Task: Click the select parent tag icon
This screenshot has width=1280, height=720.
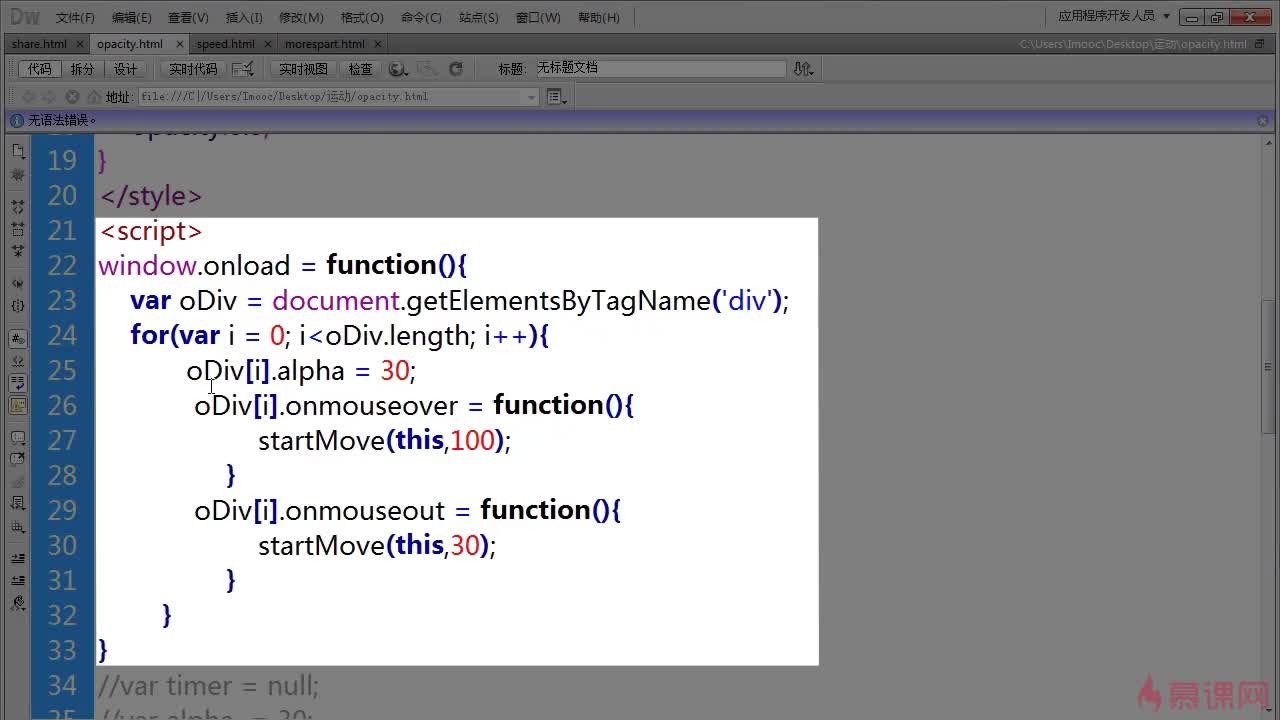Action: pos(18,283)
